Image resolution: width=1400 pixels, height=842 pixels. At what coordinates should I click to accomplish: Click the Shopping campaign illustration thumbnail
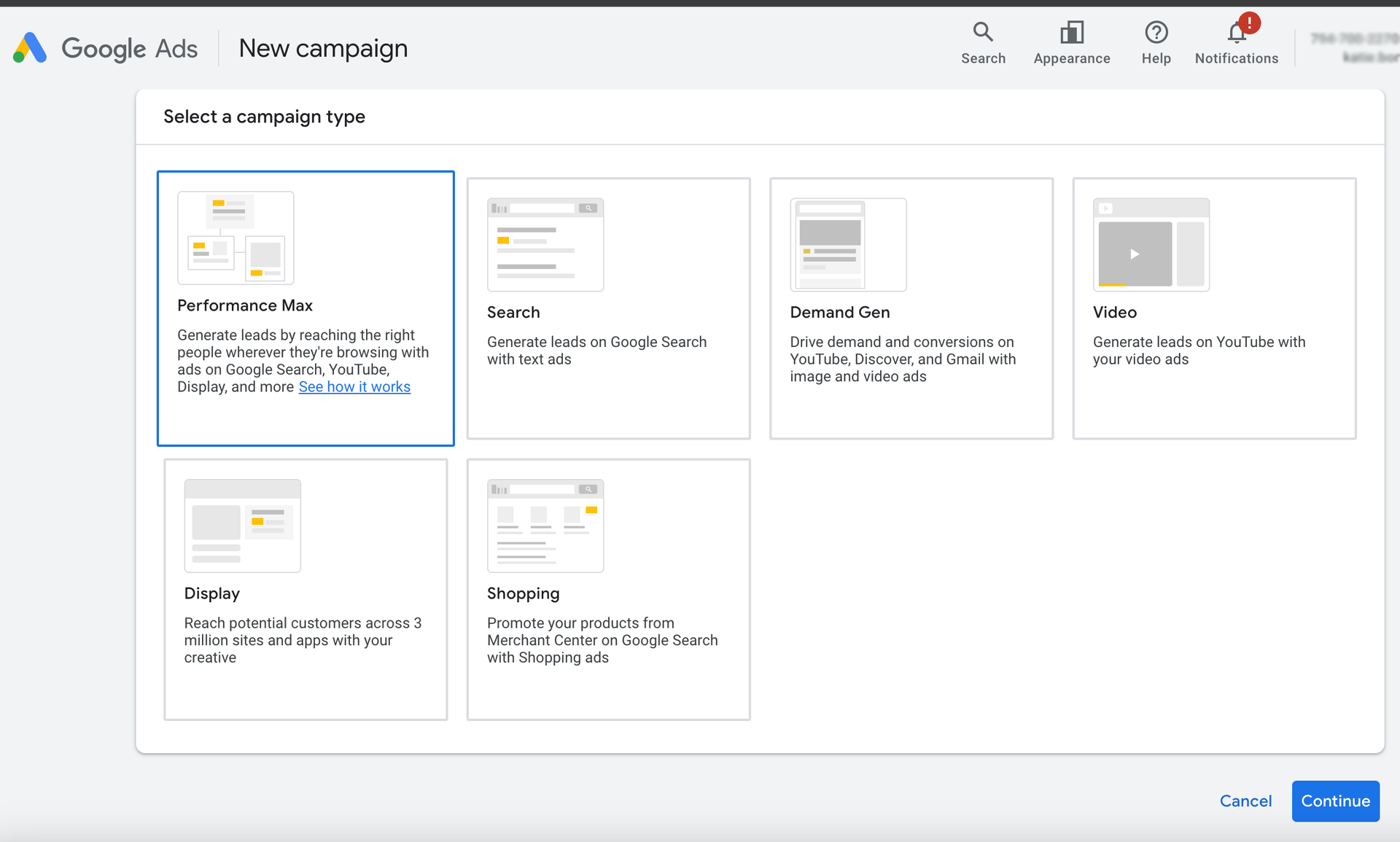point(545,526)
